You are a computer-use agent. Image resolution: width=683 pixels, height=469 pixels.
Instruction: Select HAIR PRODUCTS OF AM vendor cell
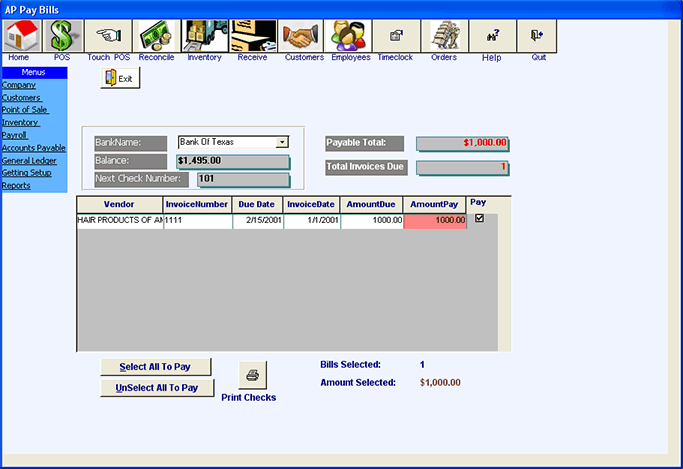tap(120, 221)
